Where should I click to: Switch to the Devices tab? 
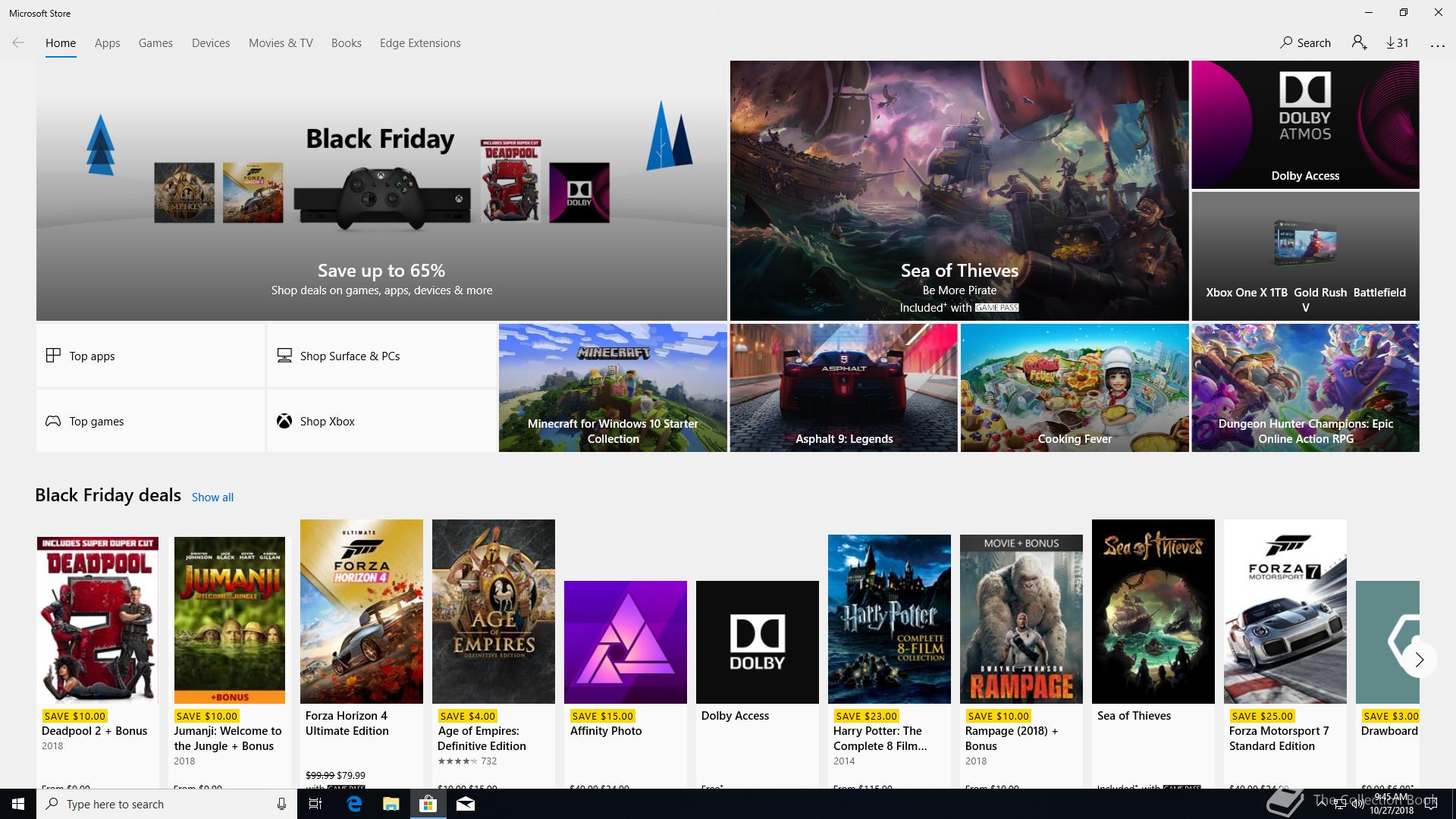click(x=211, y=43)
